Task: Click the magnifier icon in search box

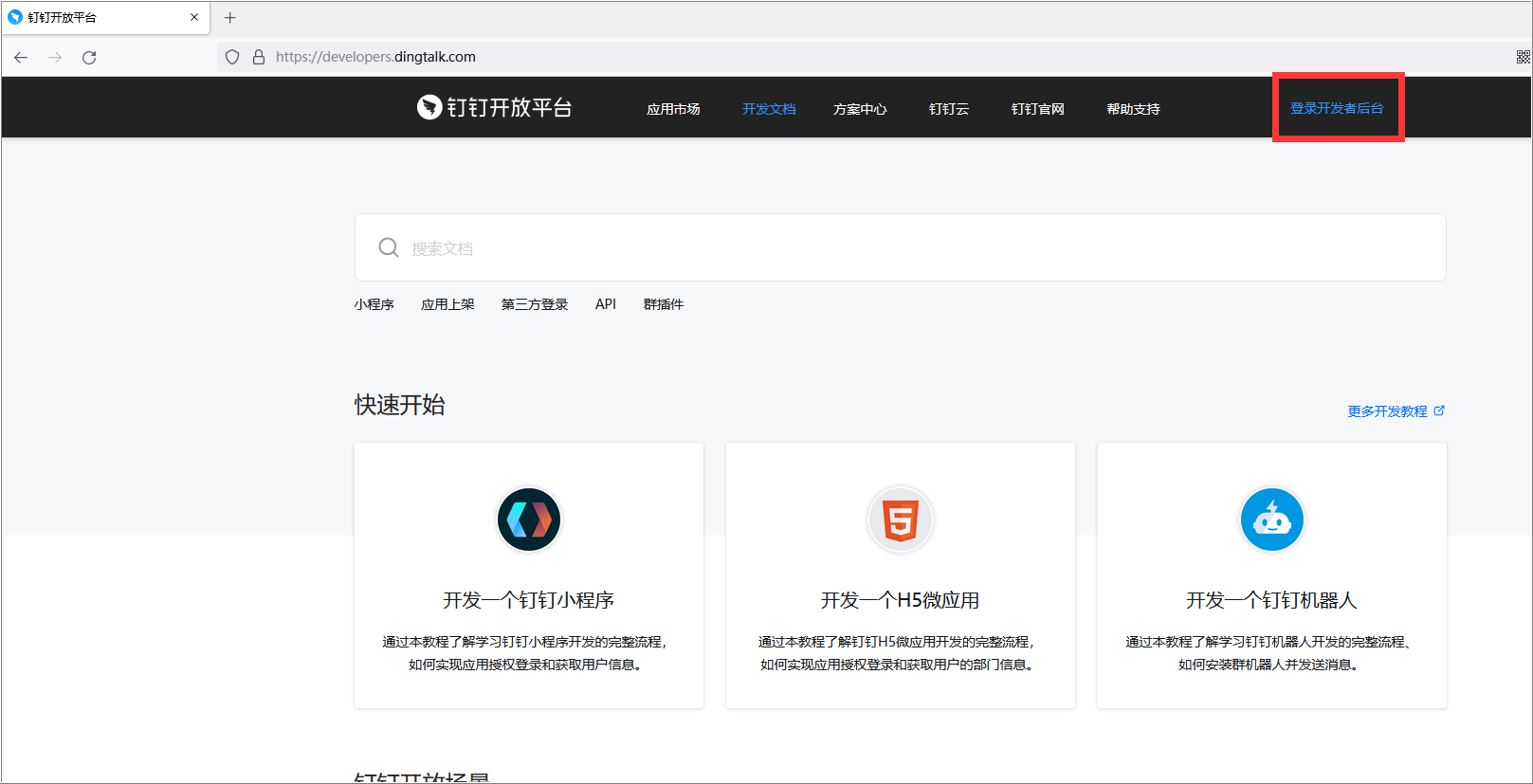Action: [389, 247]
